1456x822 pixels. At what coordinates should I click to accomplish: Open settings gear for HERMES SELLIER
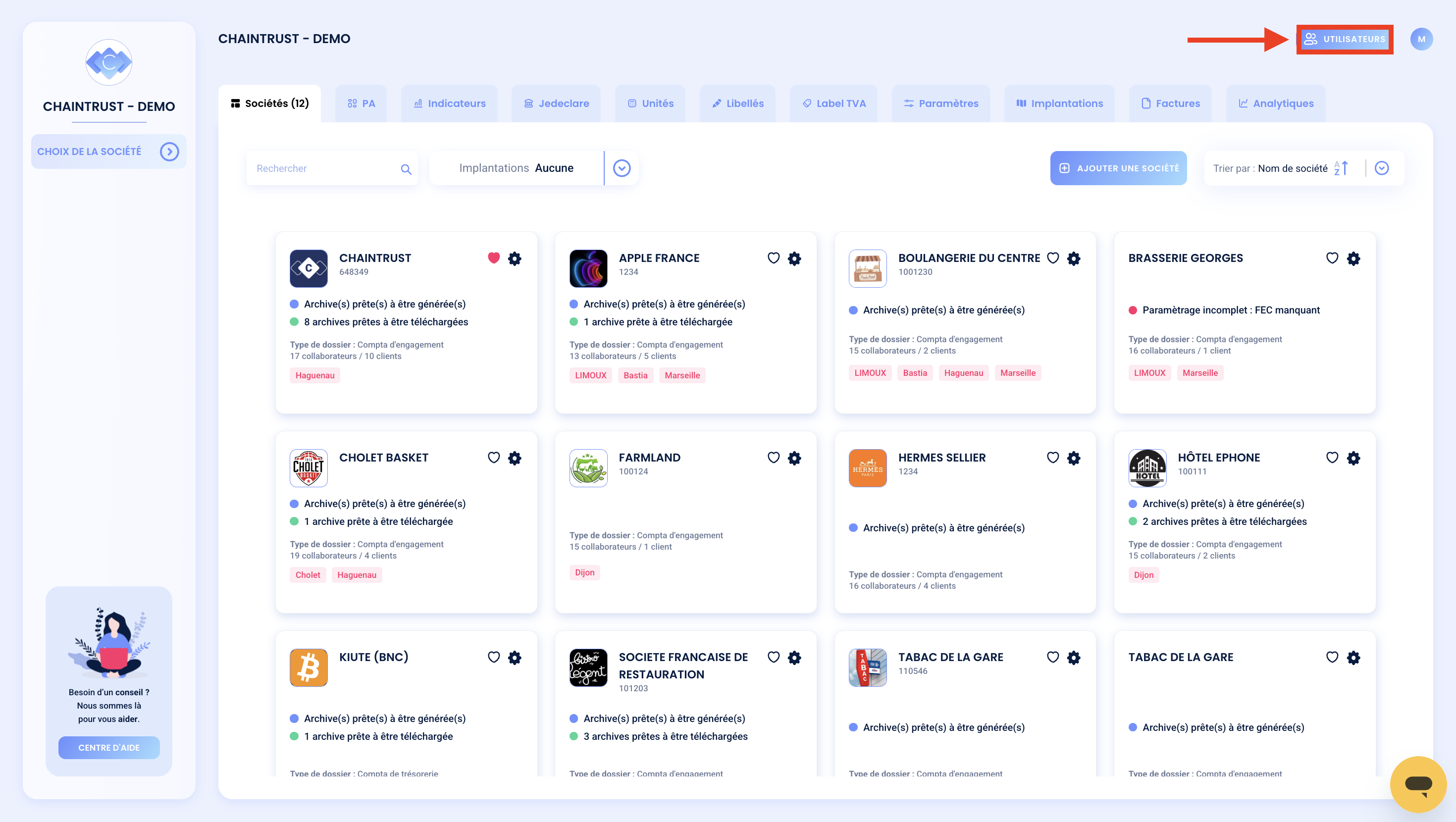tap(1073, 458)
